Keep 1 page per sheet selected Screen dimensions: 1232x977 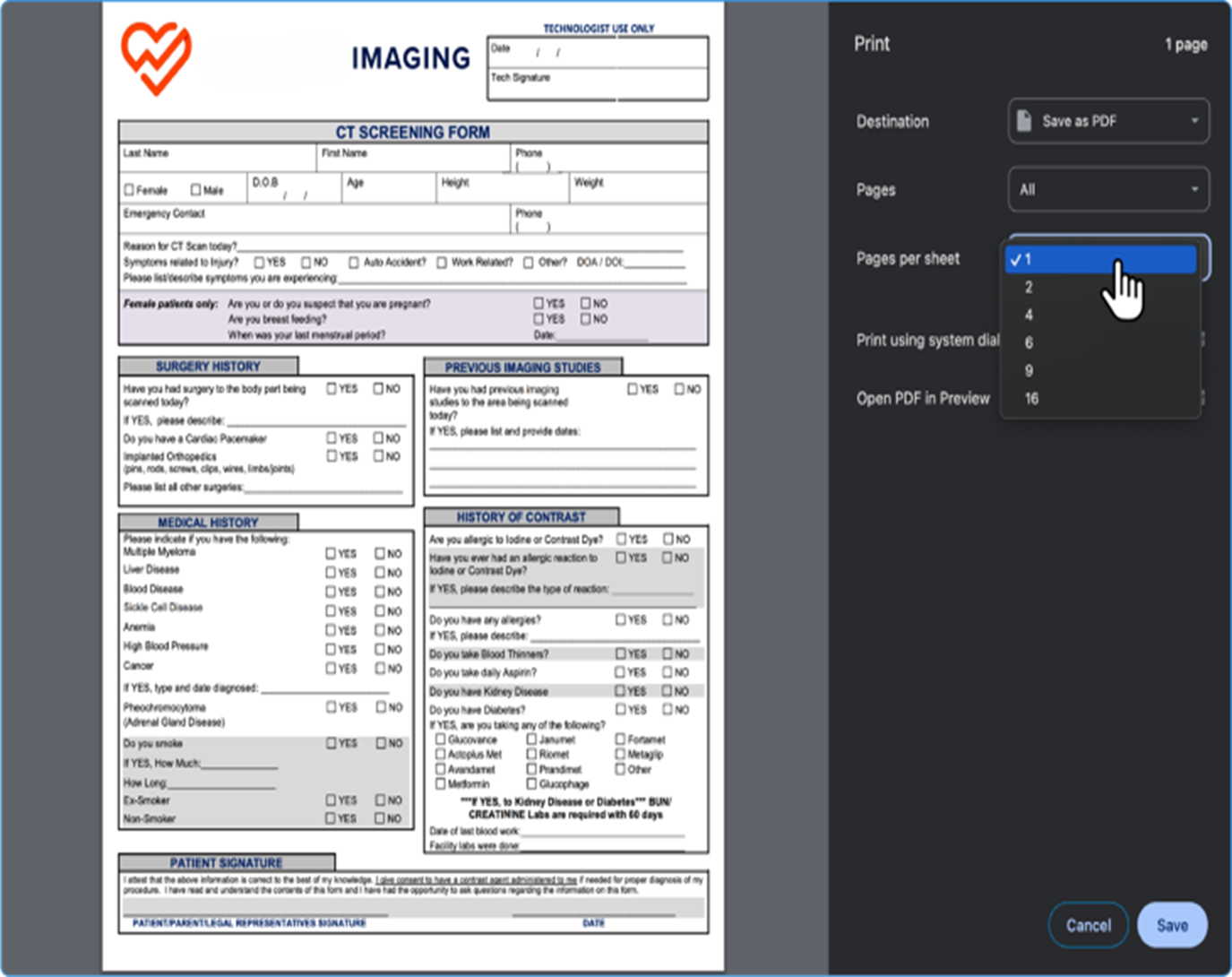pyautogui.click(x=1102, y=260)
